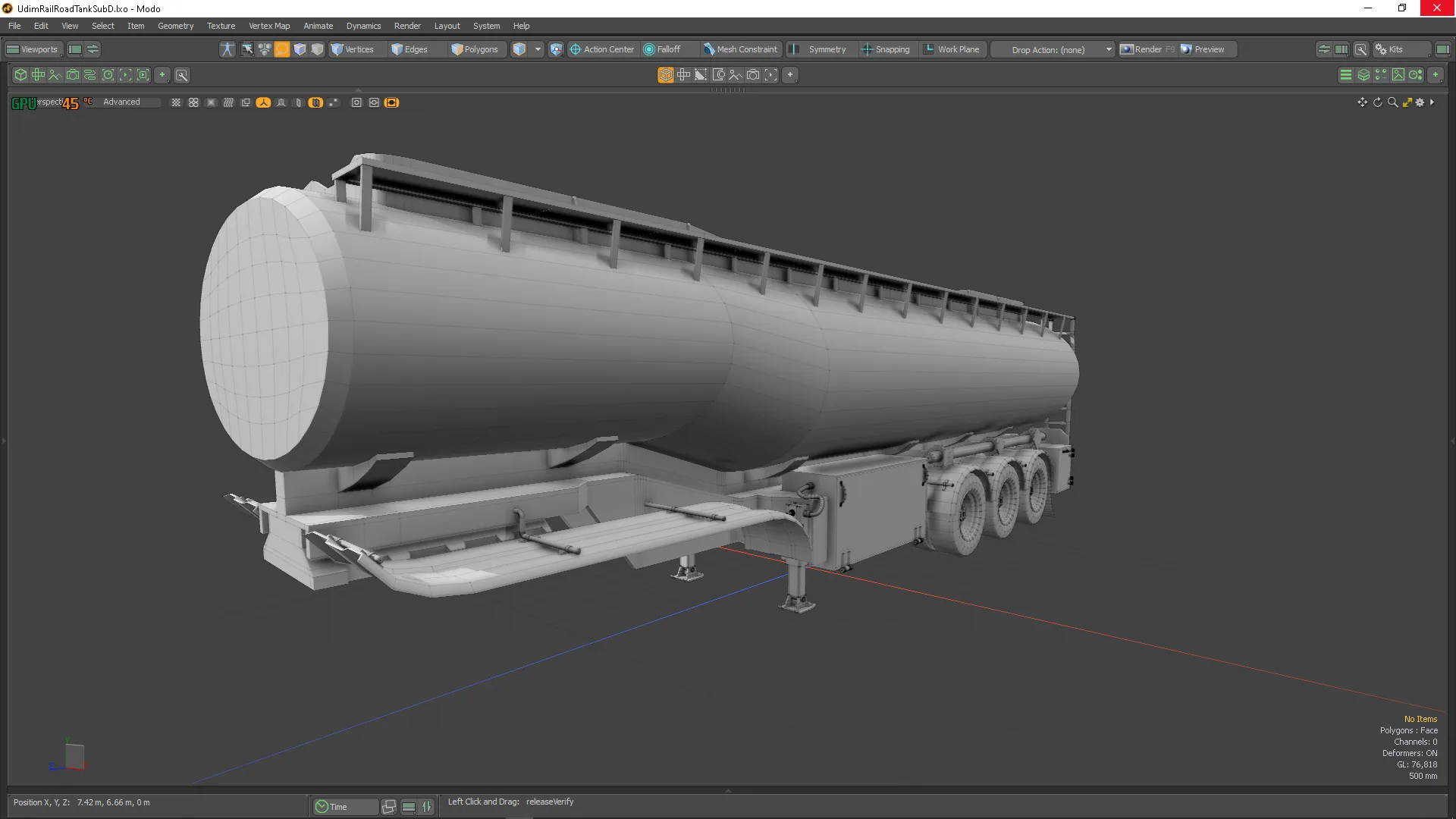This screenshot has width=1456, height=819.
Task: Expand the bottom panel handle arrow
Action: point(728,790)
